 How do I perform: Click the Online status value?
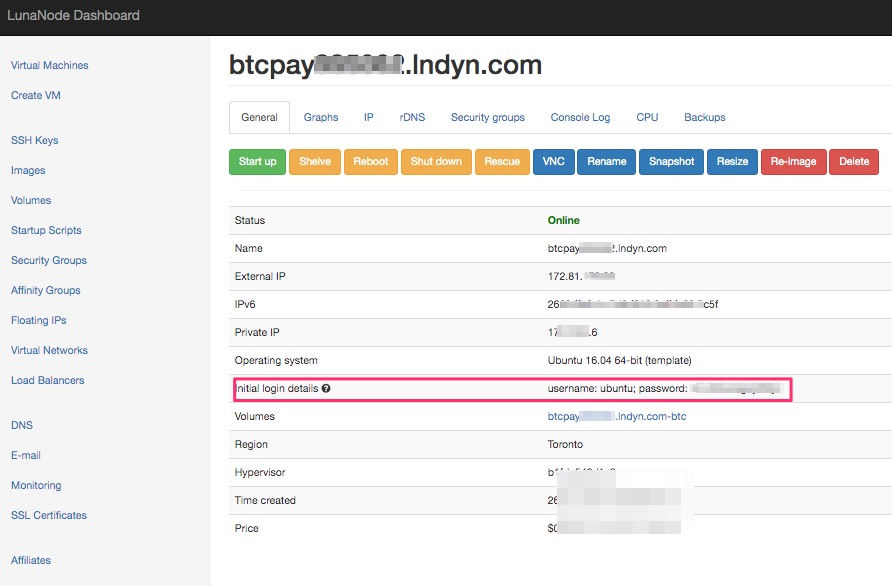(564, 221)
